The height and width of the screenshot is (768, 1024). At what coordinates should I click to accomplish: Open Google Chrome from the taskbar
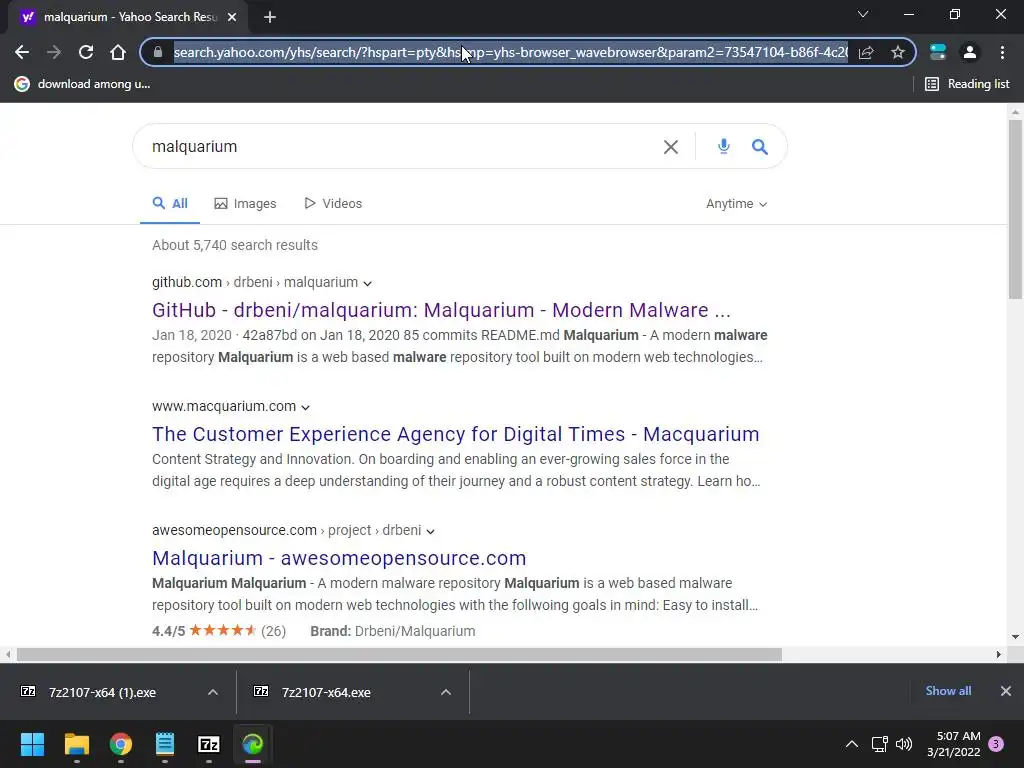[121, 744]
